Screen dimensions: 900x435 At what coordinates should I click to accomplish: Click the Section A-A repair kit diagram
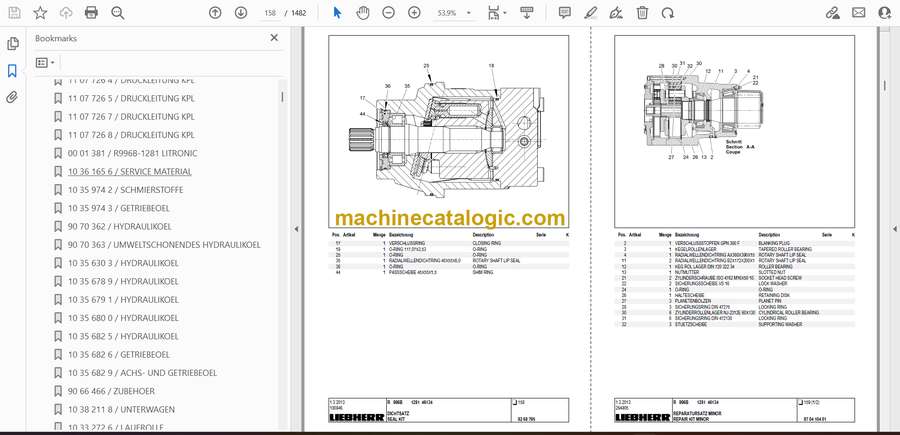pos(734,132)
